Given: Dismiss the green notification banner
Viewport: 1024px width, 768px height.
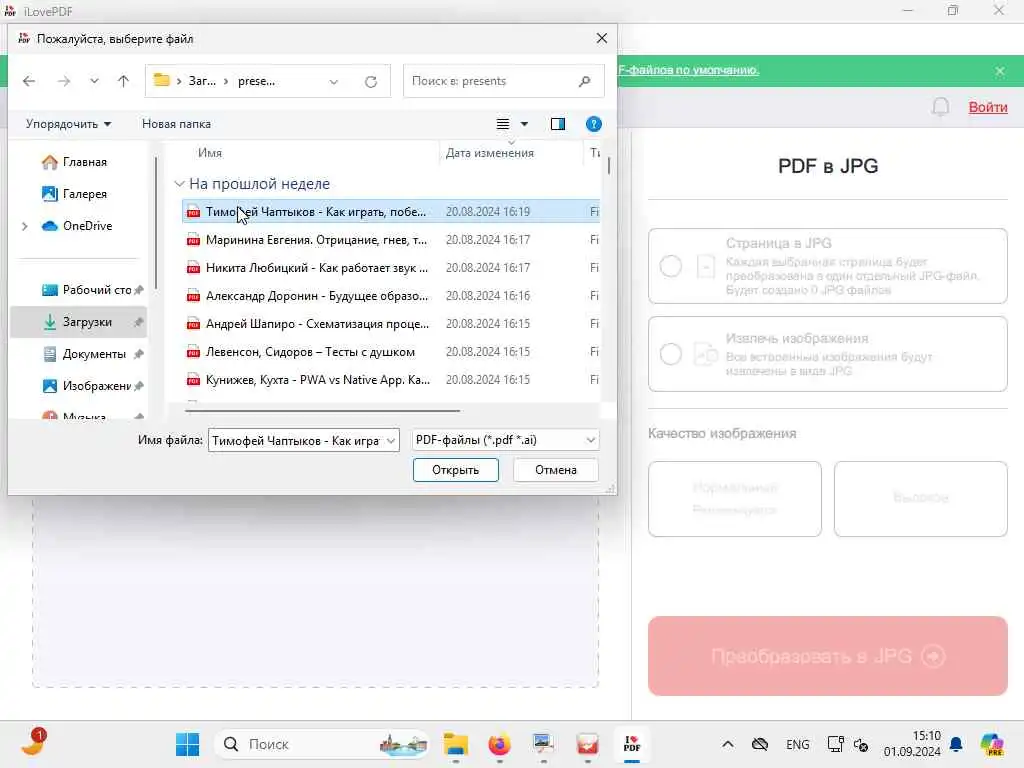Looking at the screenshot, I should point(1000,71).
